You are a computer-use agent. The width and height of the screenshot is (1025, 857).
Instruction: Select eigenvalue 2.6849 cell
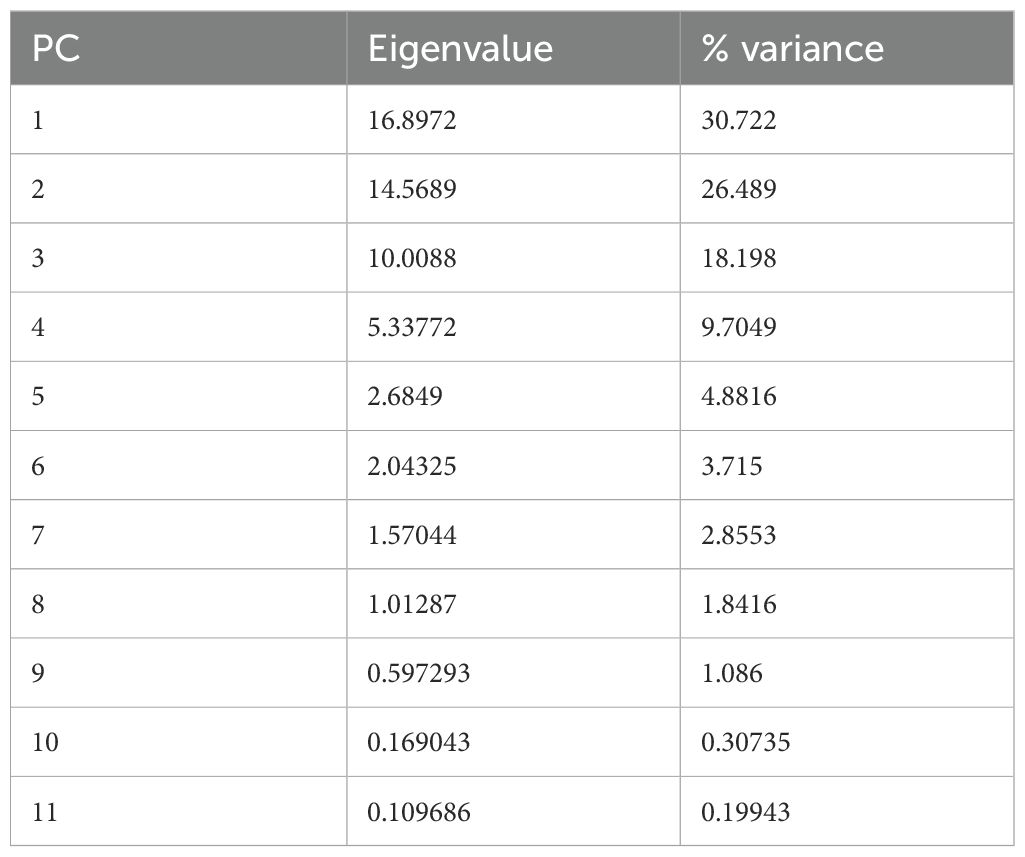tap(405, 397)
